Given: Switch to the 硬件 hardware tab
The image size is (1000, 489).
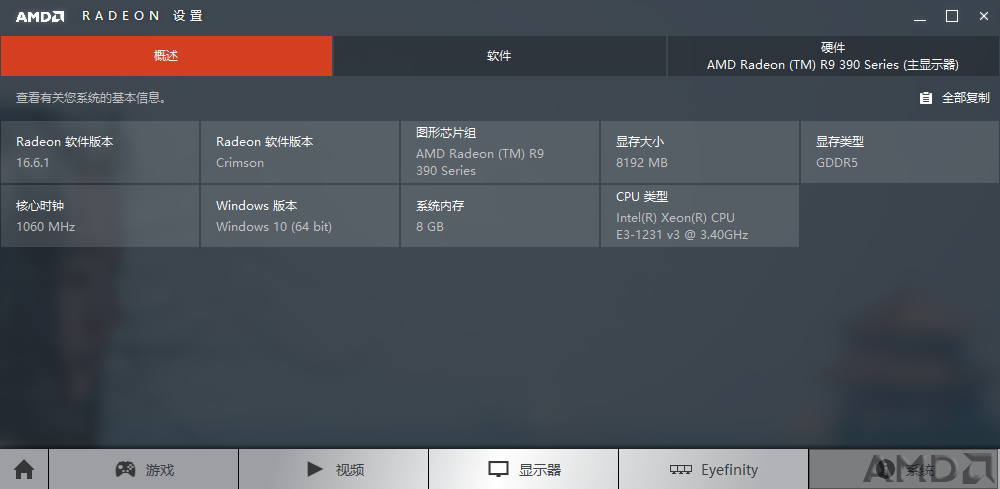Looking at the screenshot, I should (x=833, y=56).
